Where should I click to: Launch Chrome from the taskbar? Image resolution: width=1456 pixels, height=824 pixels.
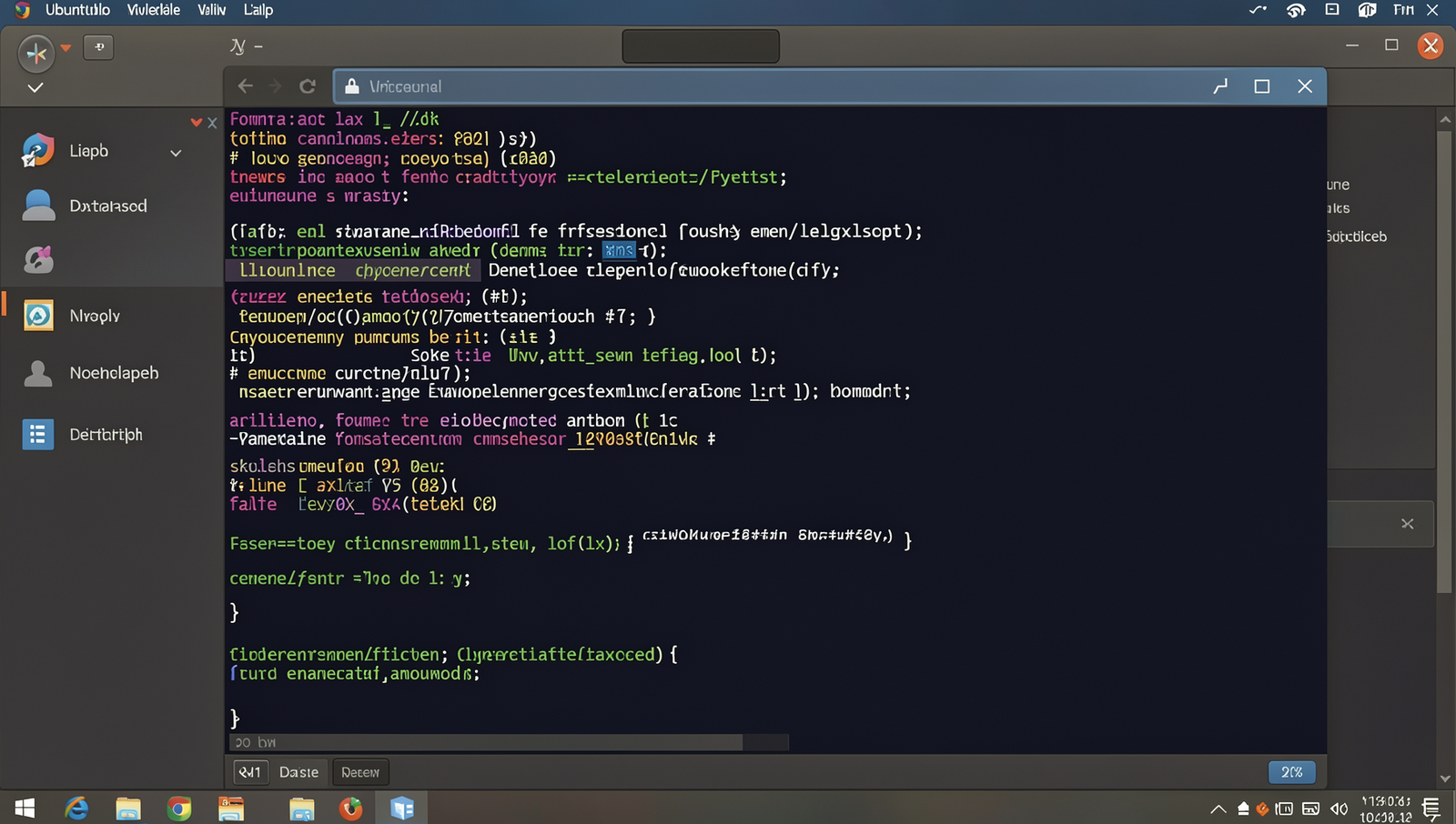pyautogui.click(x=179, y=808)
